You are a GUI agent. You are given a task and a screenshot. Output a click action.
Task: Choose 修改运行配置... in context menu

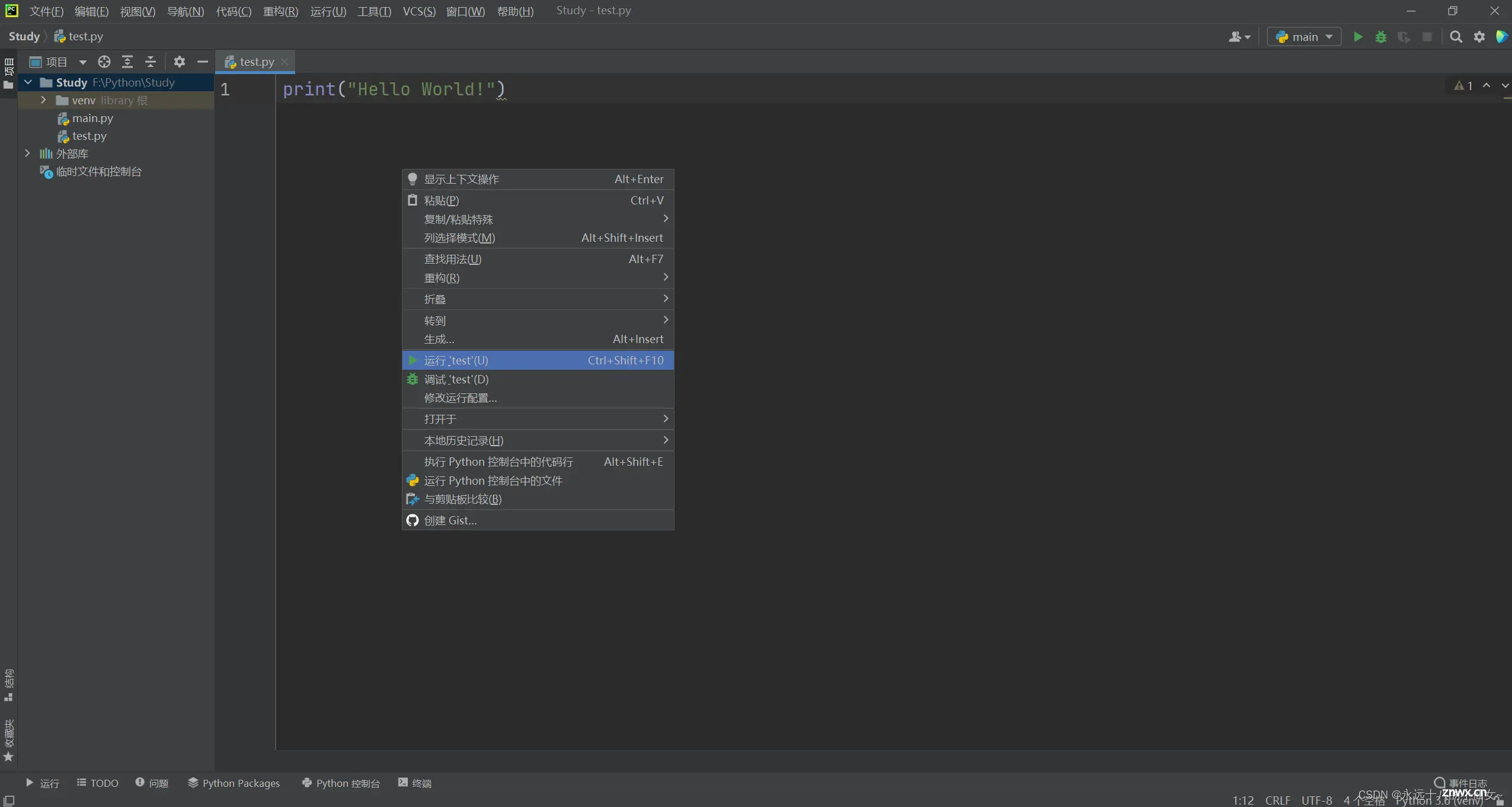click(x=538, y=398)
